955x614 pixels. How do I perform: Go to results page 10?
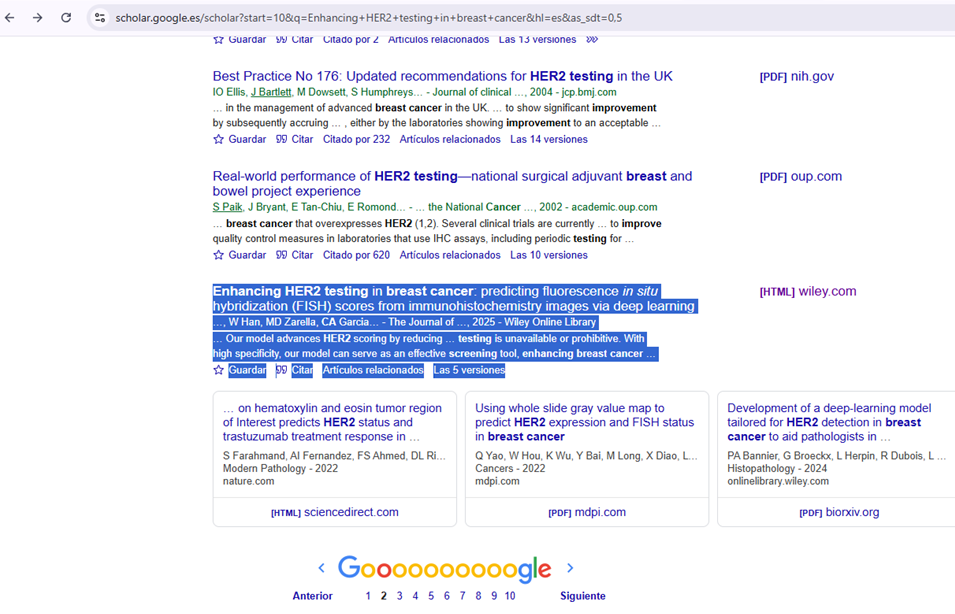pyautogui.click(x=510, y=596)
